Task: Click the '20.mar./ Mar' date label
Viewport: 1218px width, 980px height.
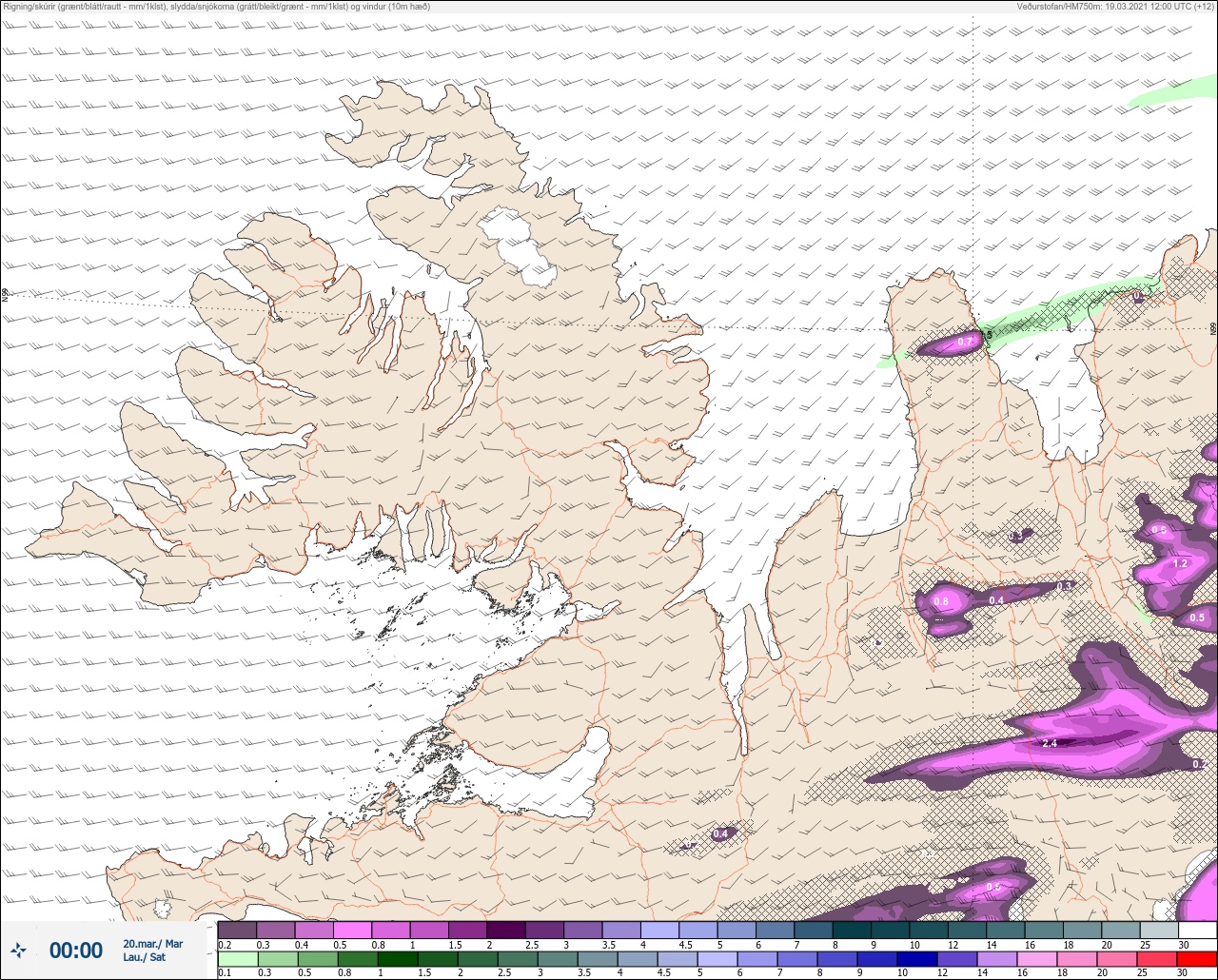Action: [153, 944]
